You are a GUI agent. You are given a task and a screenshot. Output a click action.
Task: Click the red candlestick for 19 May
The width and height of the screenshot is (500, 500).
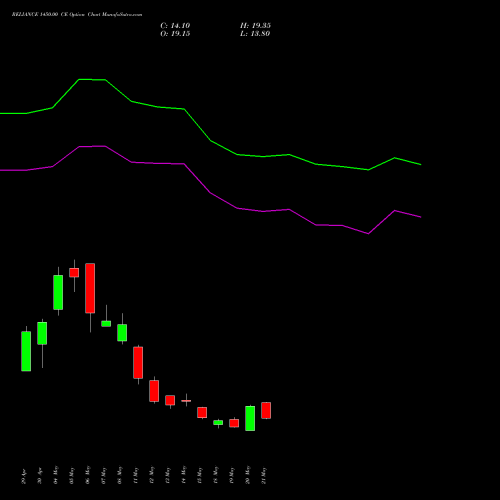click(x=234, y=423)
